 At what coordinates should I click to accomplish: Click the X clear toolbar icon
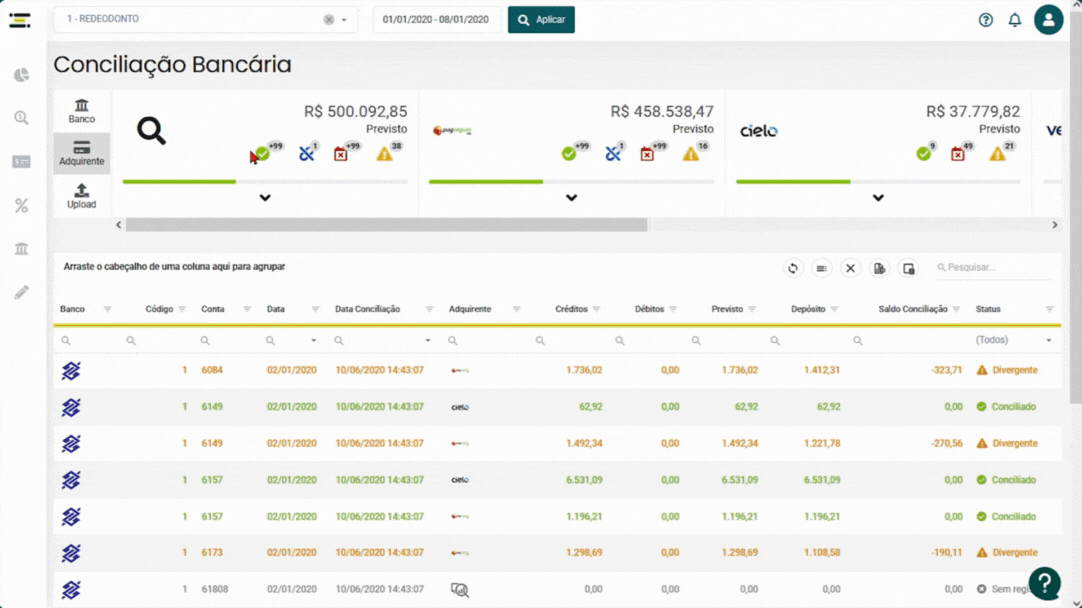850,268
